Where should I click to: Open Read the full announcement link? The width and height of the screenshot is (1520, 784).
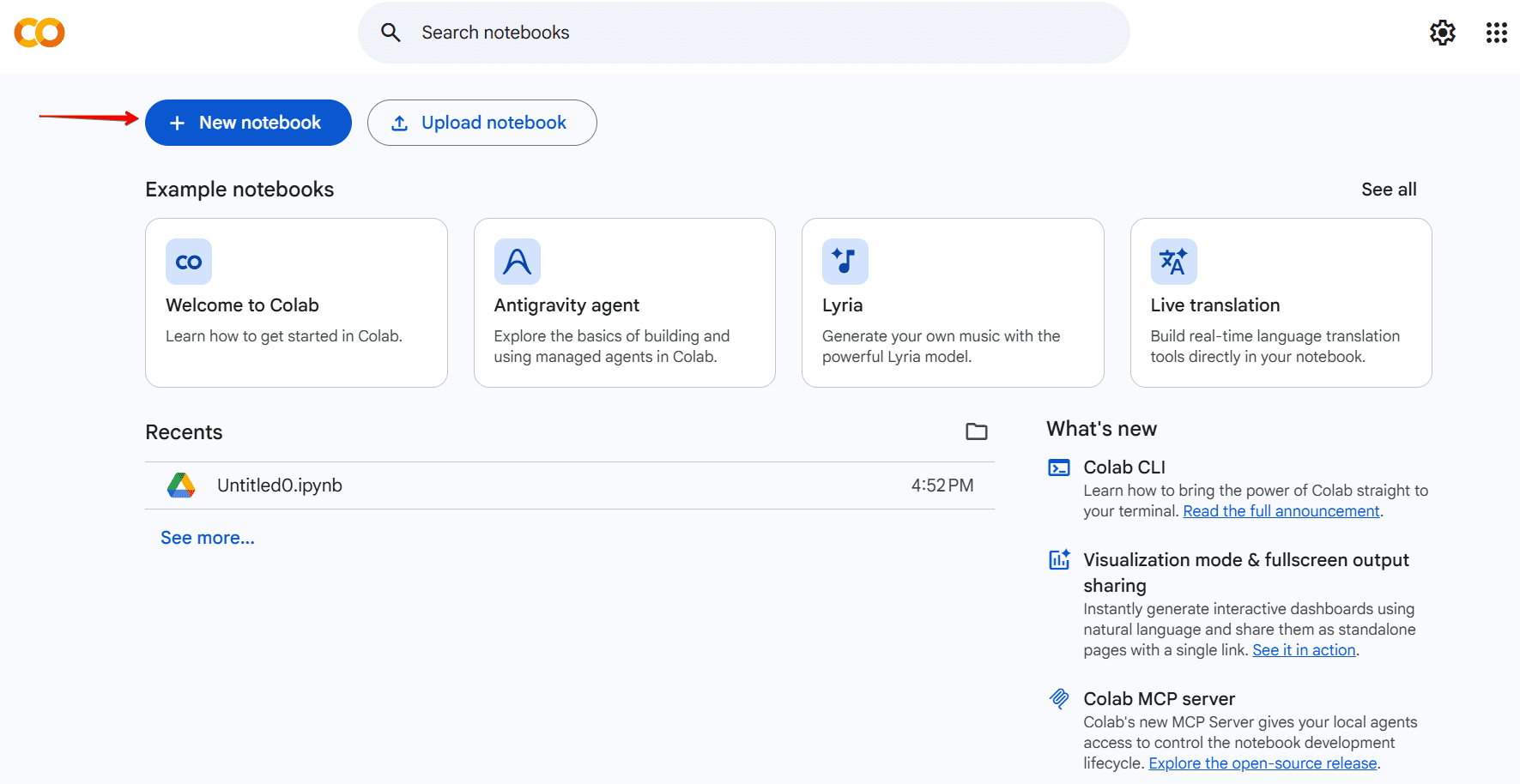point(1281,511)
